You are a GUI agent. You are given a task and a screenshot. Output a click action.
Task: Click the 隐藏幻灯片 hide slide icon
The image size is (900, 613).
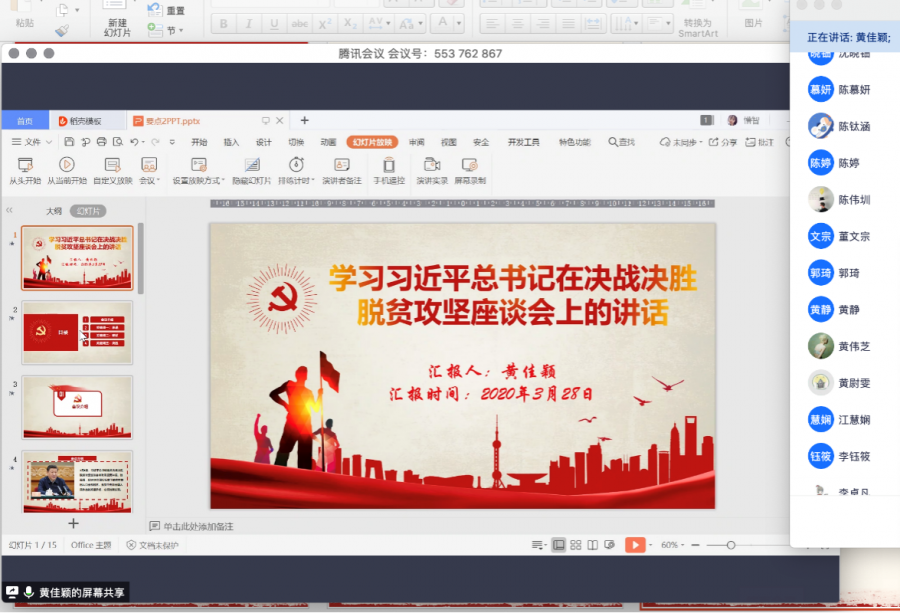(252, 165)
